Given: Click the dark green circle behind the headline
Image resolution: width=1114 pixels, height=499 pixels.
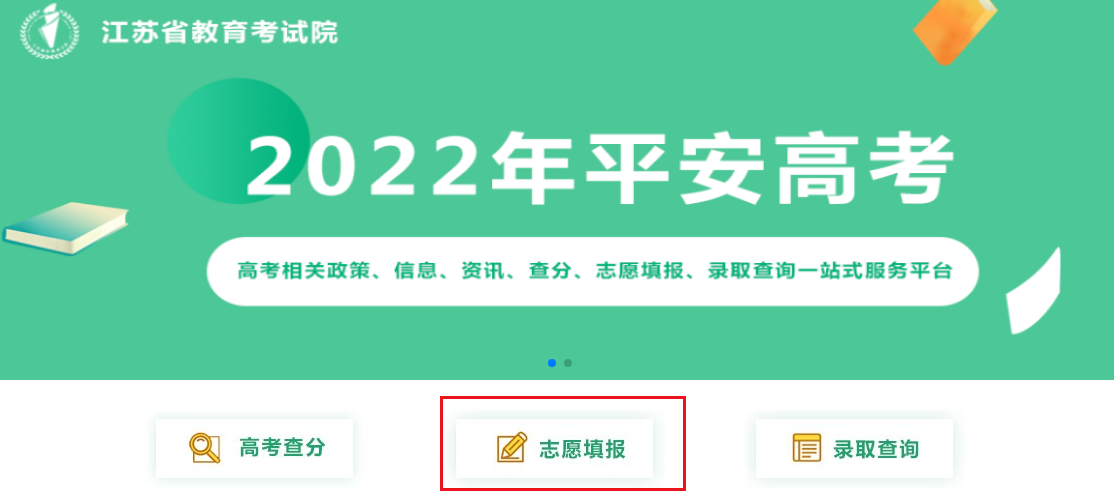Looking at the screenshot, I should [239, 141].
